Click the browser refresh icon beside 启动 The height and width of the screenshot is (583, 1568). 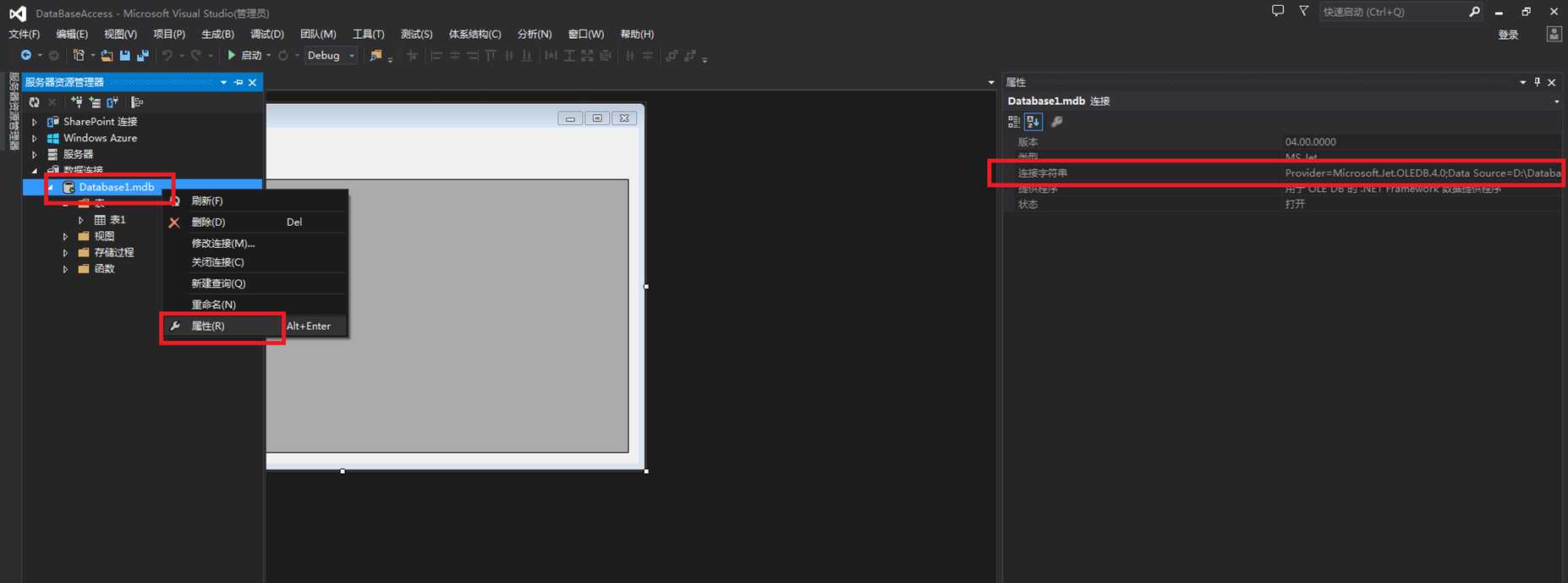(283, 56)
